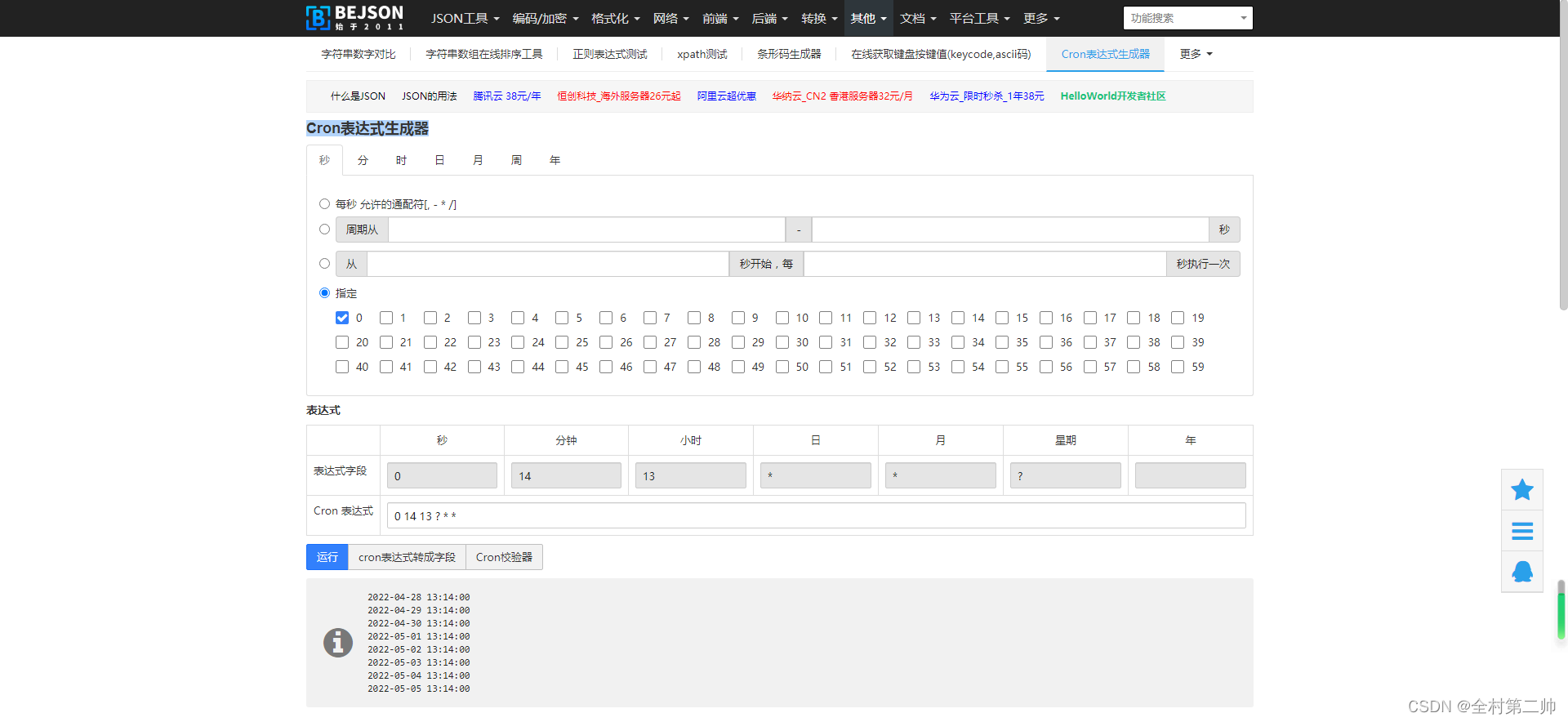Expand the 后端 dropdown menu

pos(769,18)
